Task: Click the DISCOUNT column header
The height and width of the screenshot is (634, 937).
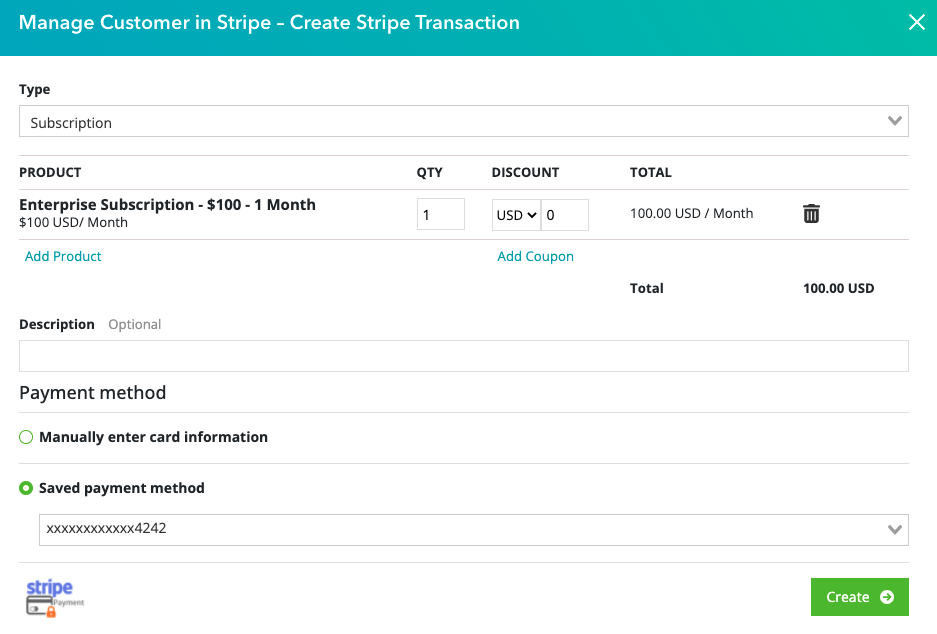Action: [525, 173]
